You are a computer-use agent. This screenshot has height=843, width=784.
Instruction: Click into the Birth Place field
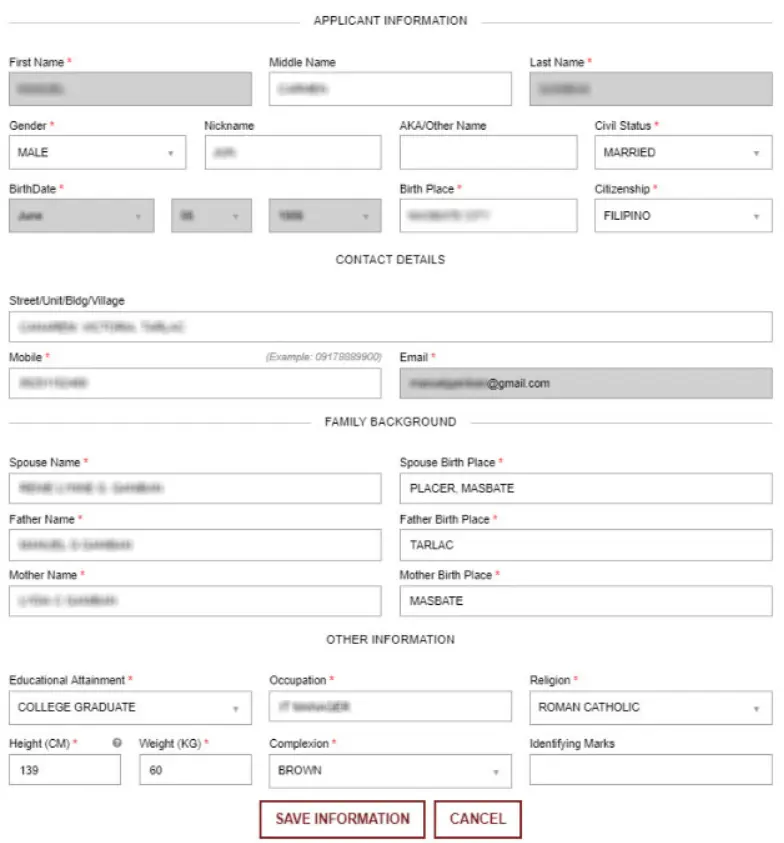pyautogui.click(x=488, y=216)
